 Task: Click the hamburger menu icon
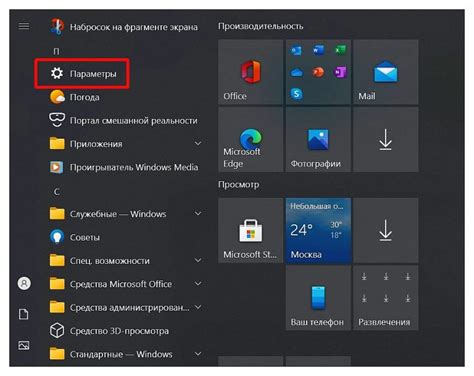coord(24,26)
